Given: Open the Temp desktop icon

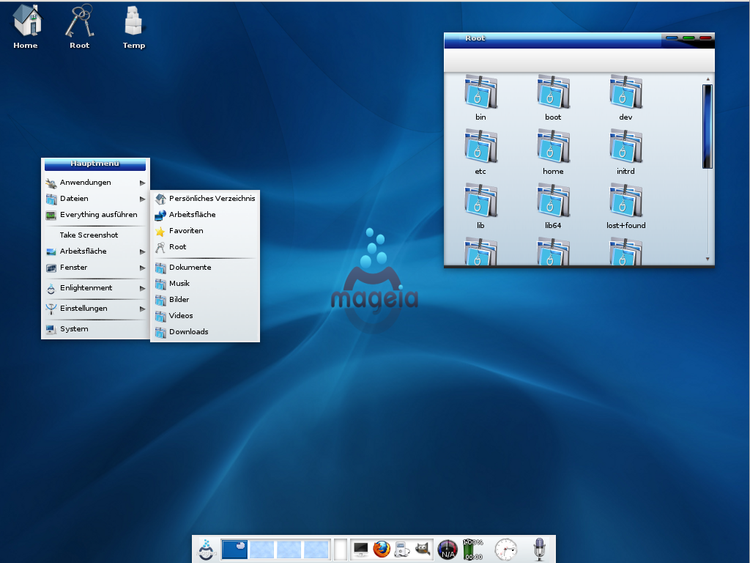Looking at the screenshot, I should pyautogui.click(x=133, y=23).
